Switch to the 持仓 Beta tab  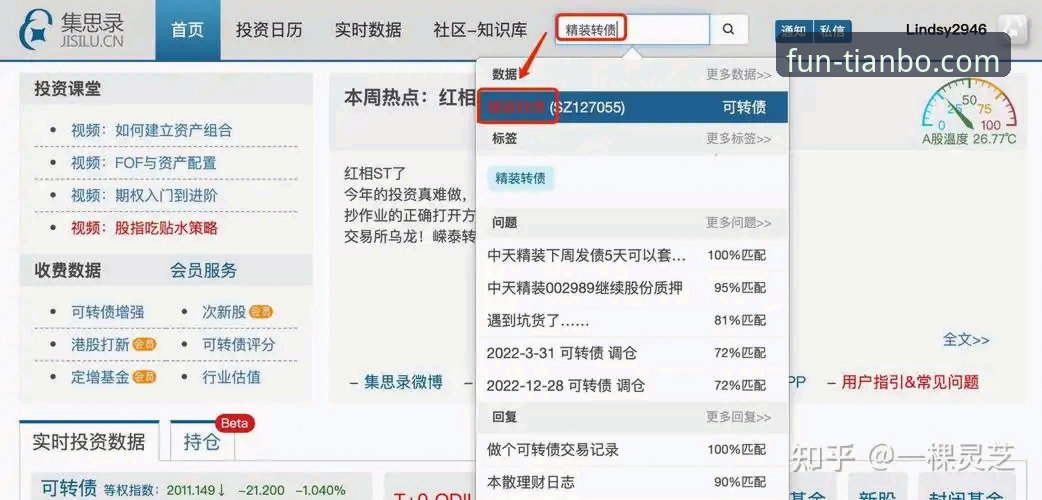(203, 441)
